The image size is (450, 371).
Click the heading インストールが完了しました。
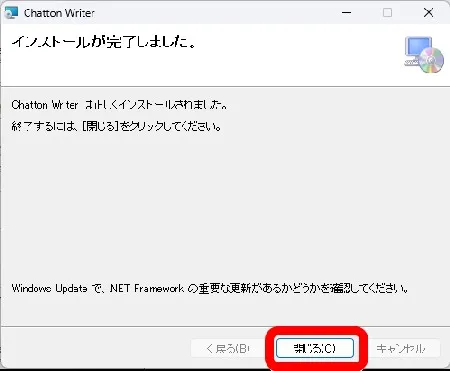point(104,42)
